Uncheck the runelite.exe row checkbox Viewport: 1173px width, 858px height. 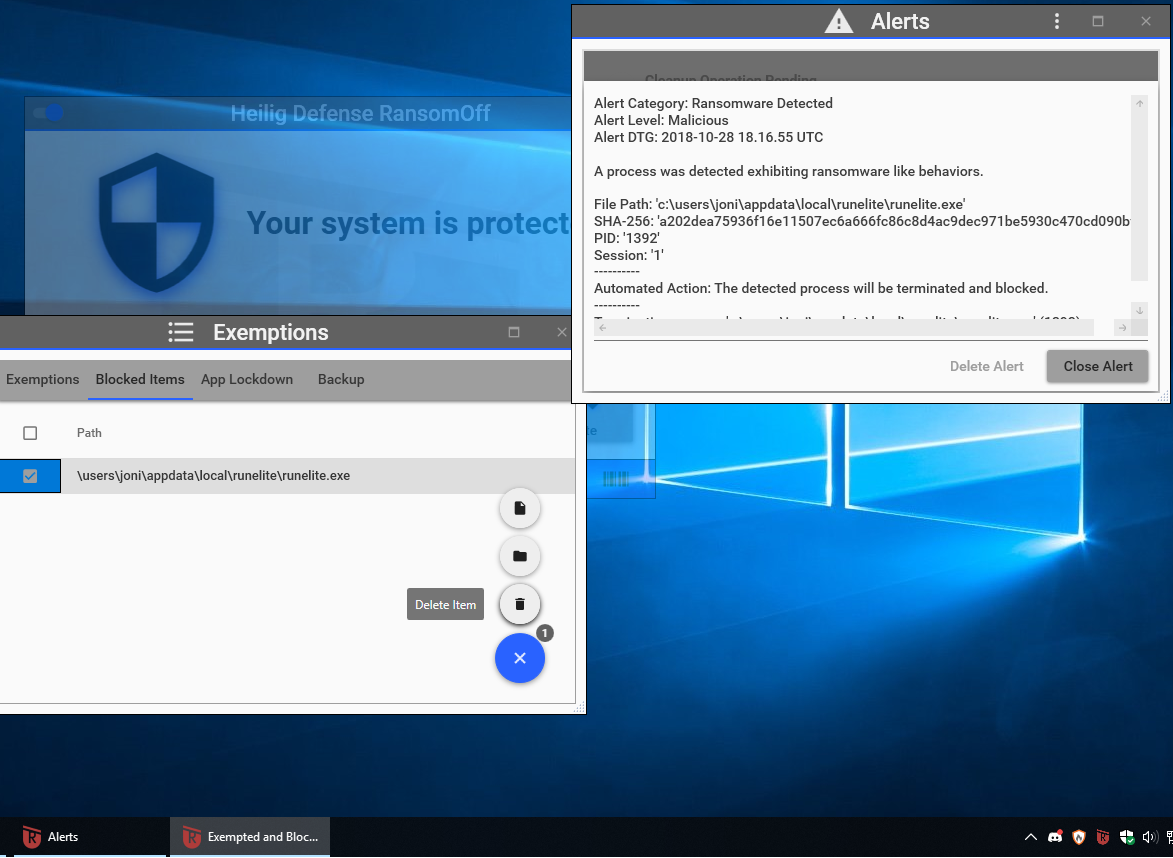pos(30,476)
